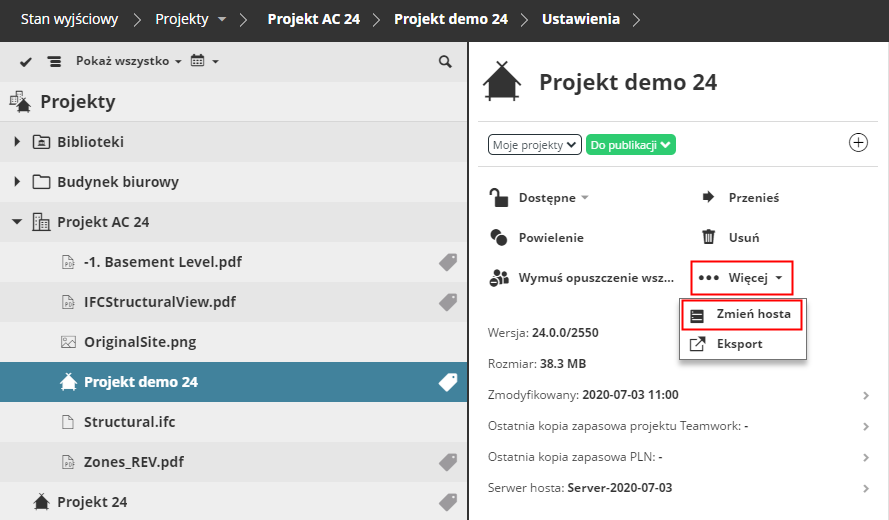Select Structural.ifc in the tree
Image resolution: width=889 pixels, height=520 pixels.
[x=129, y=422]
